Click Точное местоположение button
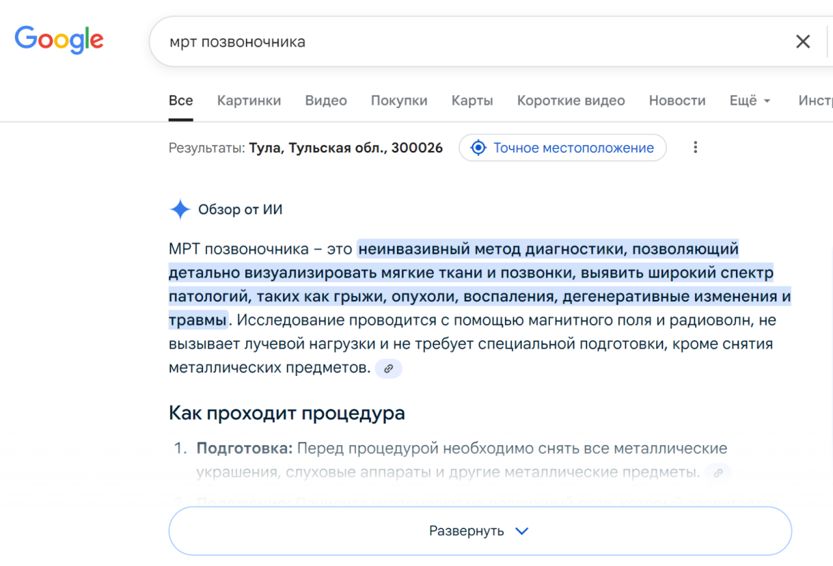833x566 pixels. pyautogui.click(x=572, y=148)
